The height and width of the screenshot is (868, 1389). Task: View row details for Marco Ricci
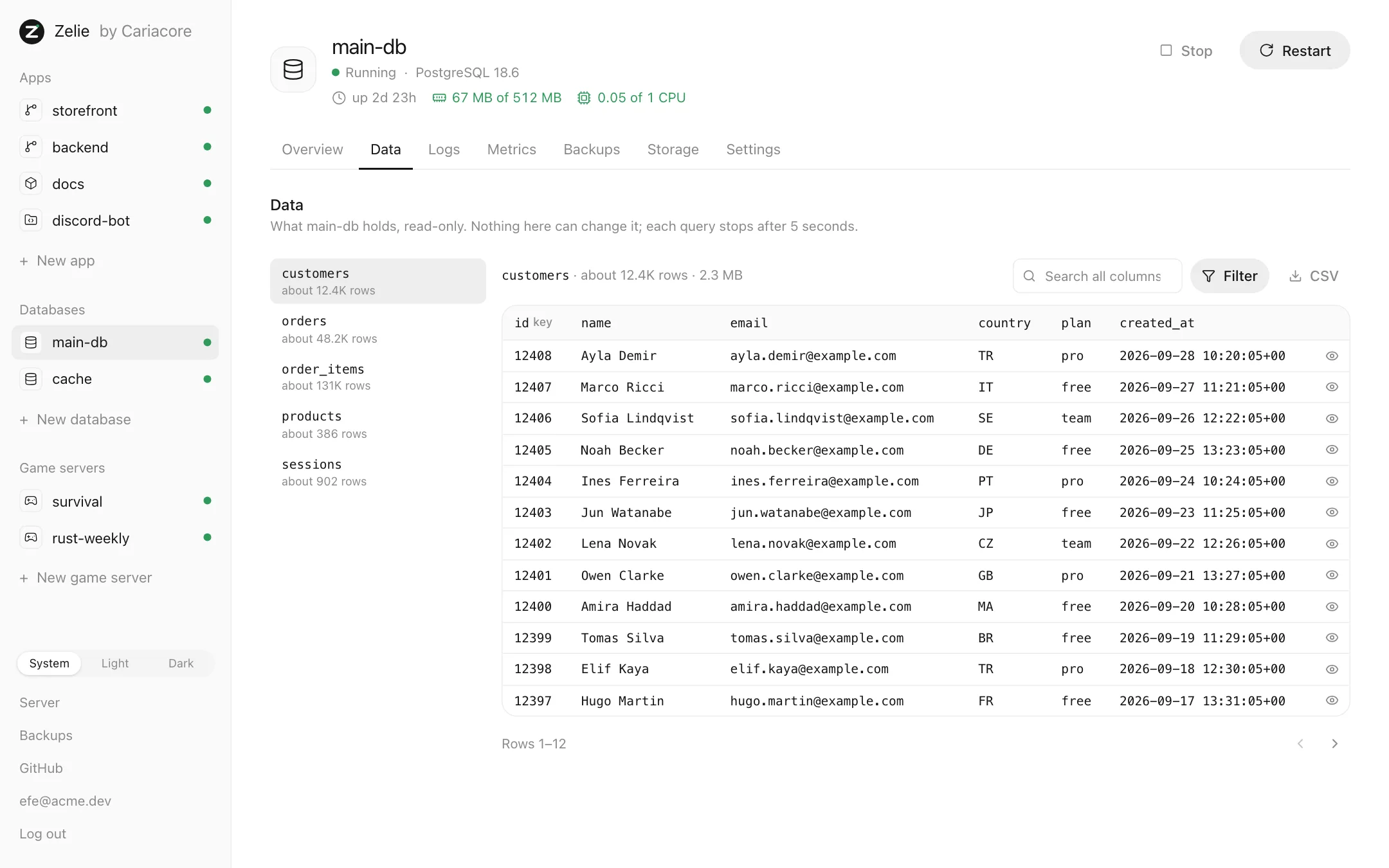click(1332, 387)
